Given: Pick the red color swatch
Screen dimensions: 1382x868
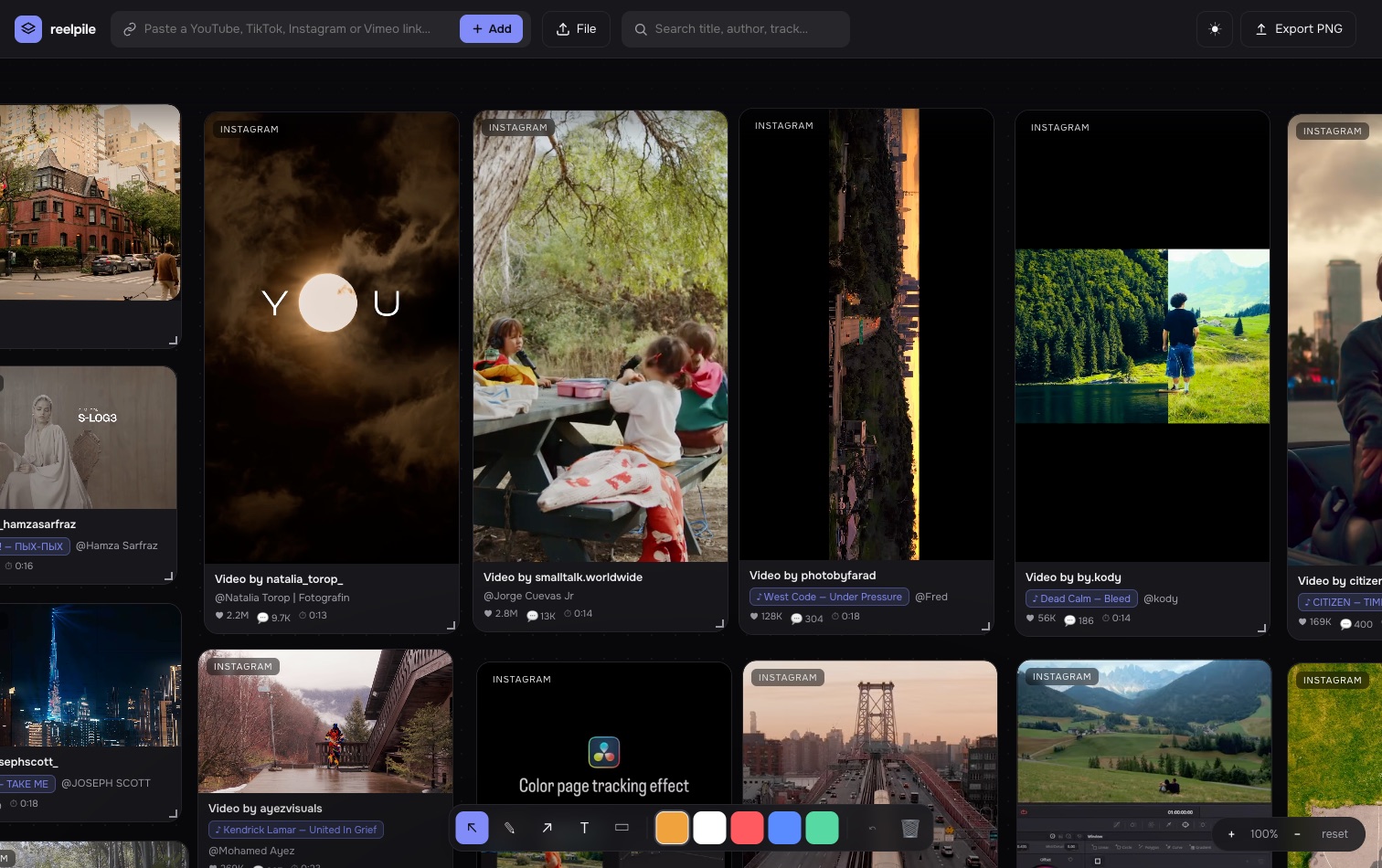Looking at the screenshot, I should 747,828.
